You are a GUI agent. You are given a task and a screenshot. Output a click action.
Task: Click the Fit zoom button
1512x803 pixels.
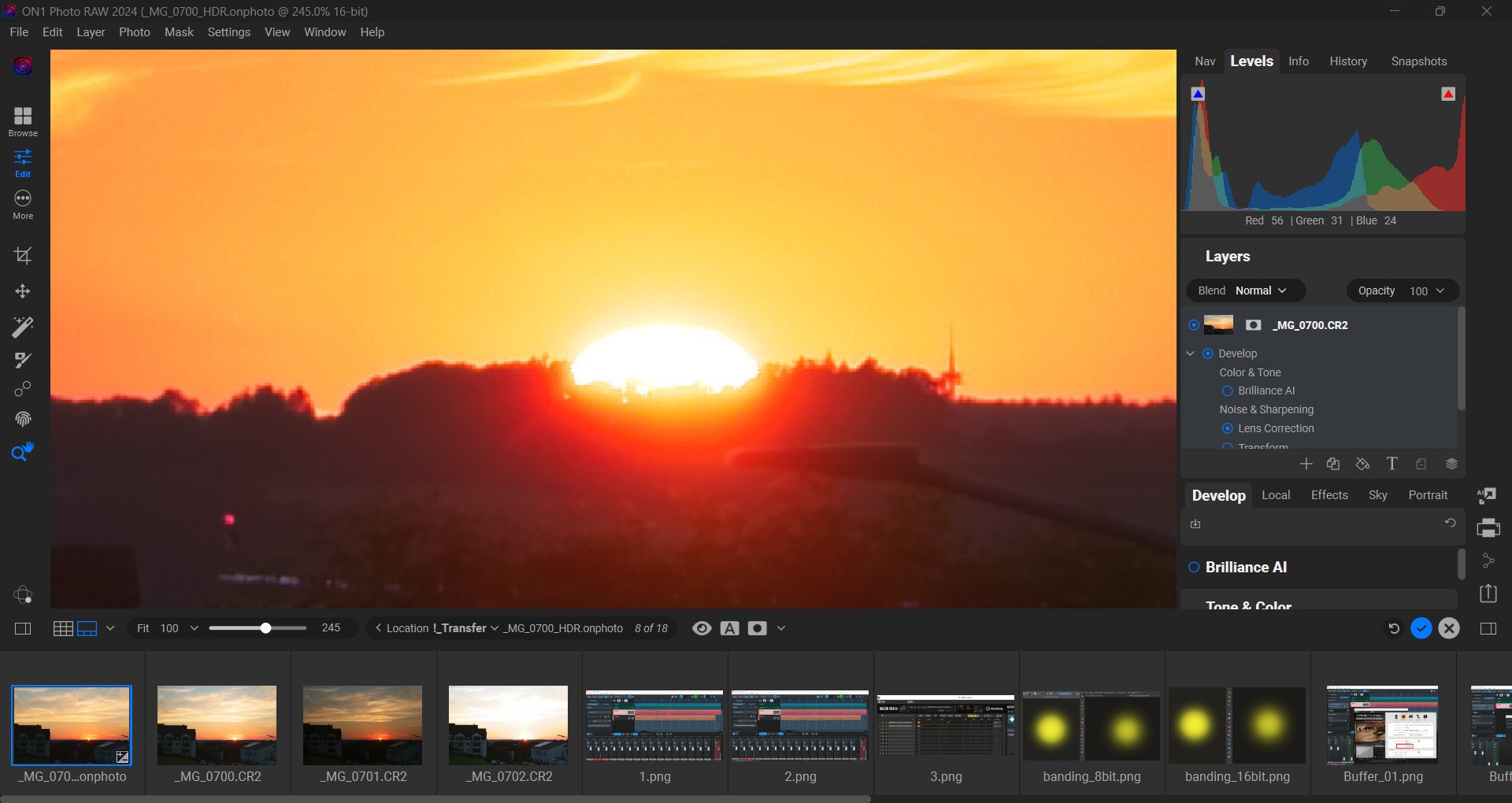143,628
